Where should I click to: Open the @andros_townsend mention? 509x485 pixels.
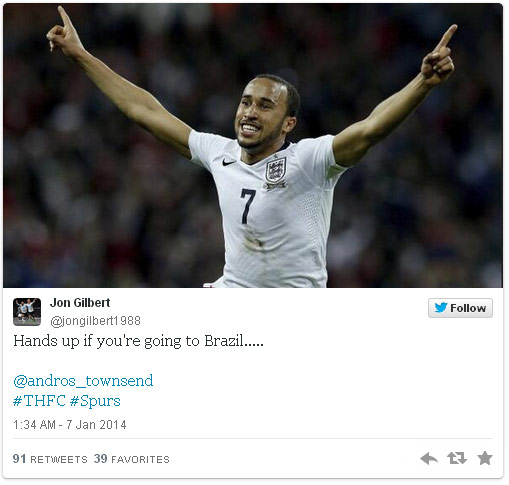[83, 381]
